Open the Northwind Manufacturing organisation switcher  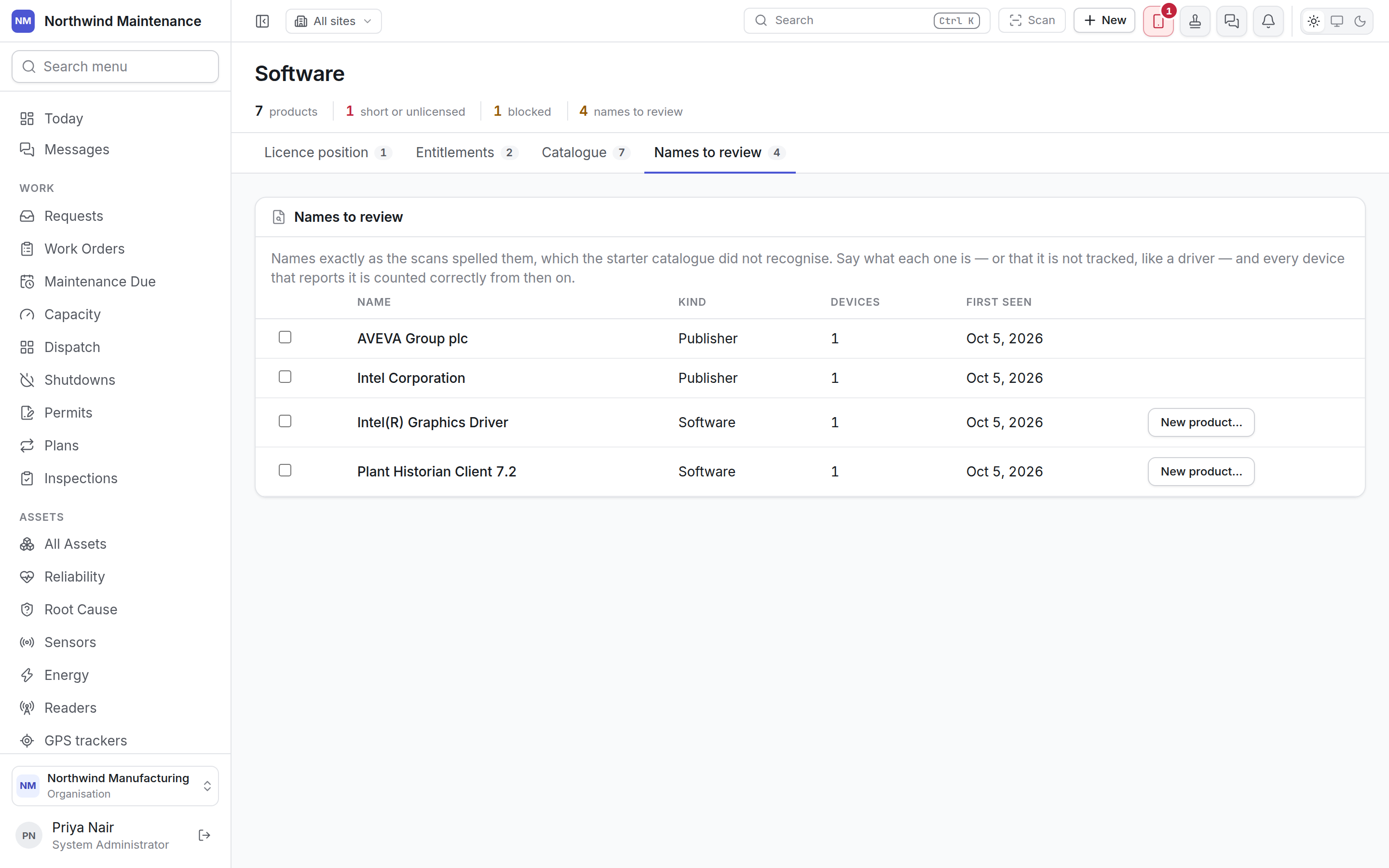pyautogui.click(x=115, y=786)
